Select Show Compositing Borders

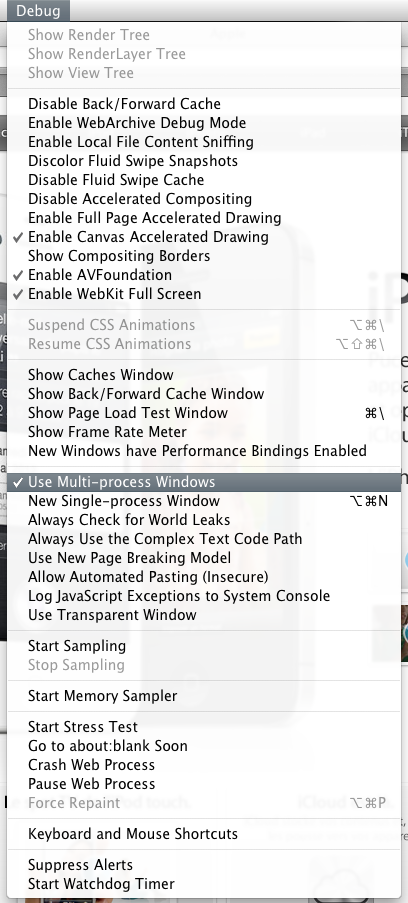pos(204,256)
